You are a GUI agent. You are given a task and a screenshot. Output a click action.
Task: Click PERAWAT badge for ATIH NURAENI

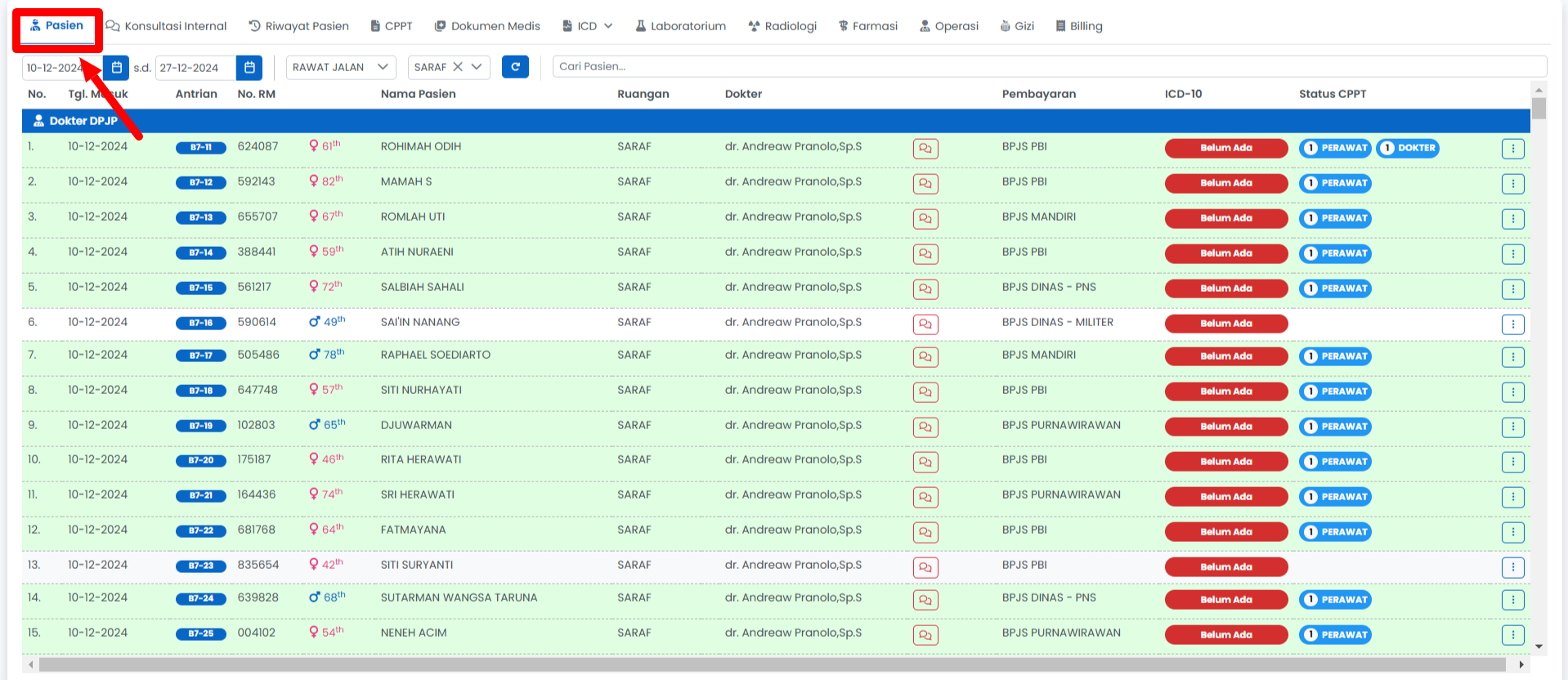pos(1335,253)
